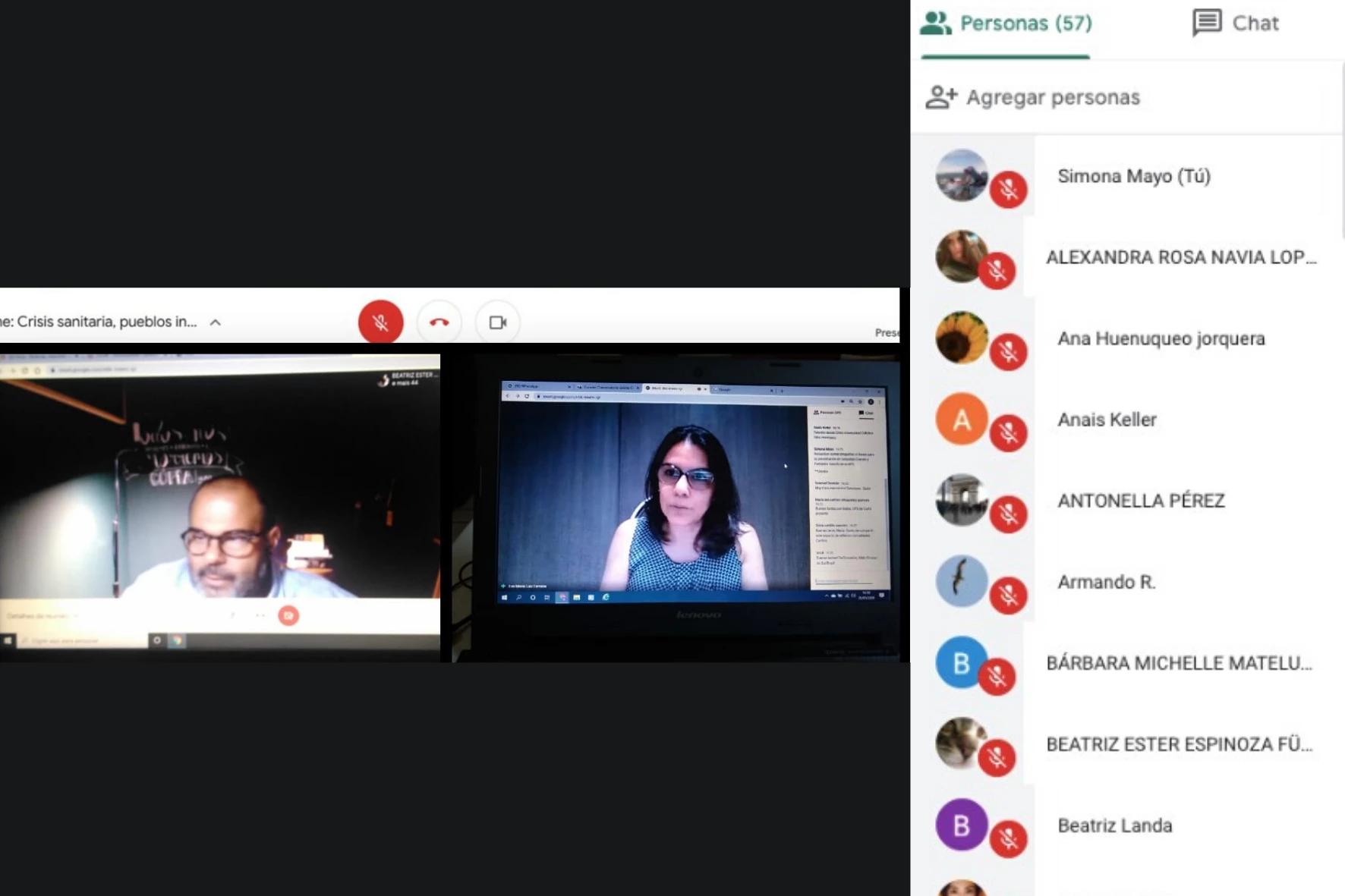Image resolution: width=1345 pixels, height=896 pixels.
Task: Click the add person icon
Action: (941, 97)
